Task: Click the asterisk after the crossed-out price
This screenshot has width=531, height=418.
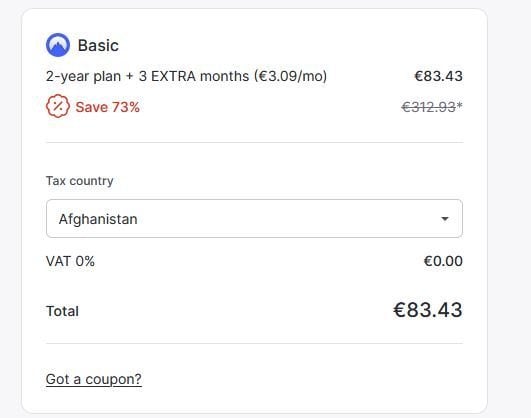Action: point(460,105)
